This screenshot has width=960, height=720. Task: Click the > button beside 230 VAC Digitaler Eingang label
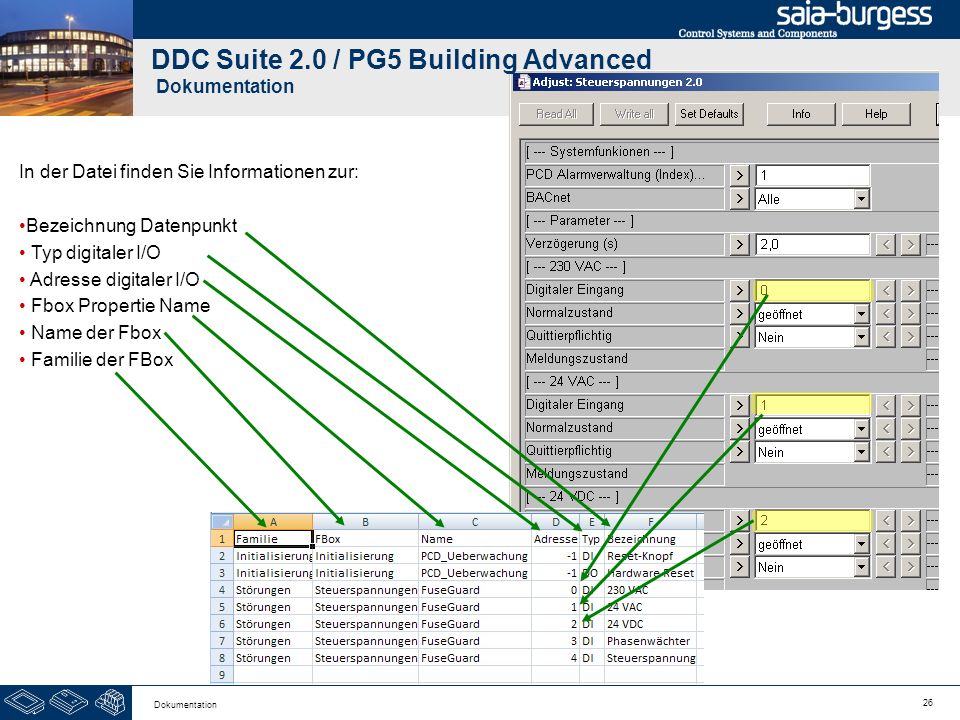point(739,290)
